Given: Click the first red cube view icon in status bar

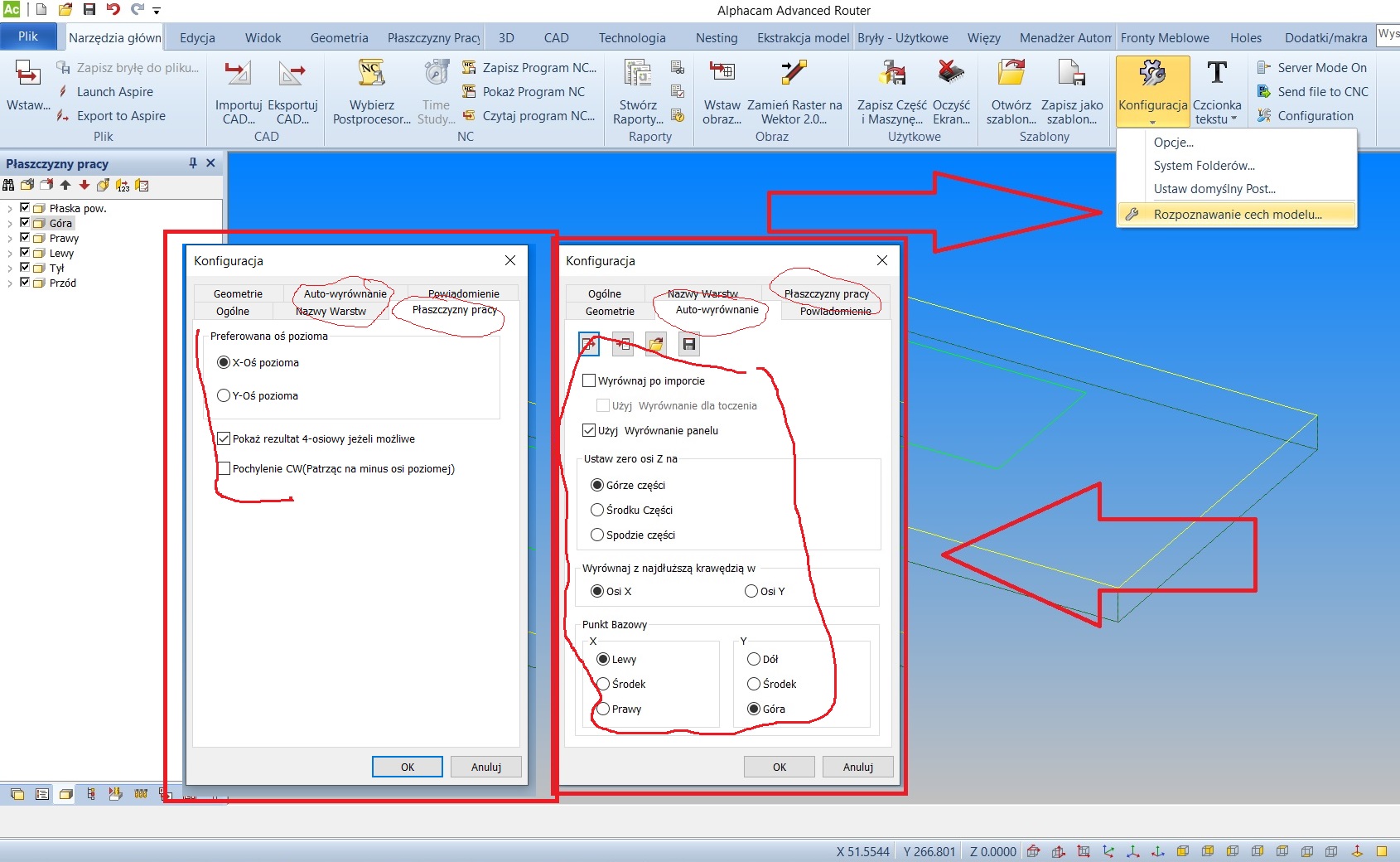Looking at the screenshot, I should 1033,851.
